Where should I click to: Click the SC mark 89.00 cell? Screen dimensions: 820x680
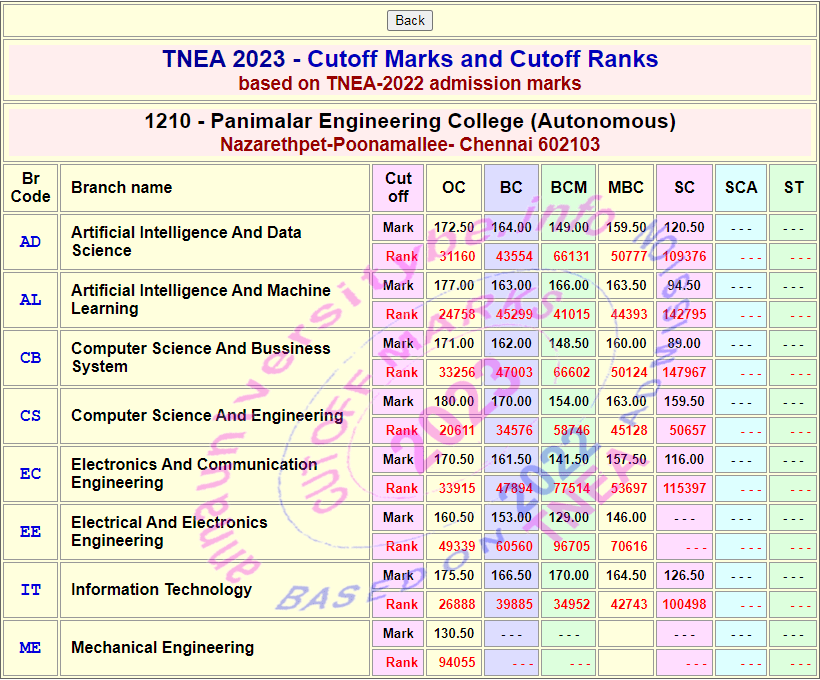coord(685,344)
